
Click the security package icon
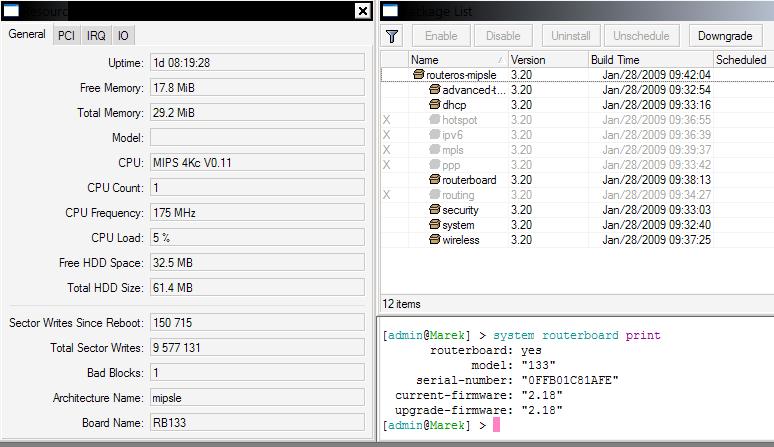(x=434, y=209)
